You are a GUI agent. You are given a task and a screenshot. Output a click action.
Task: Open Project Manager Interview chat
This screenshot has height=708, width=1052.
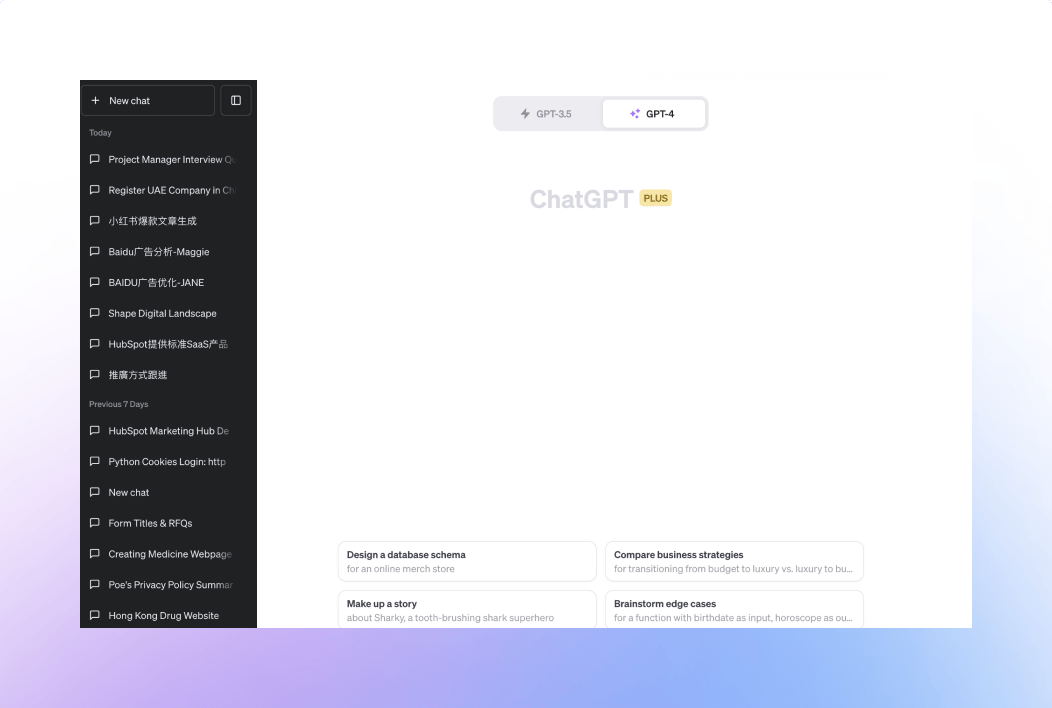pos(168,160)
